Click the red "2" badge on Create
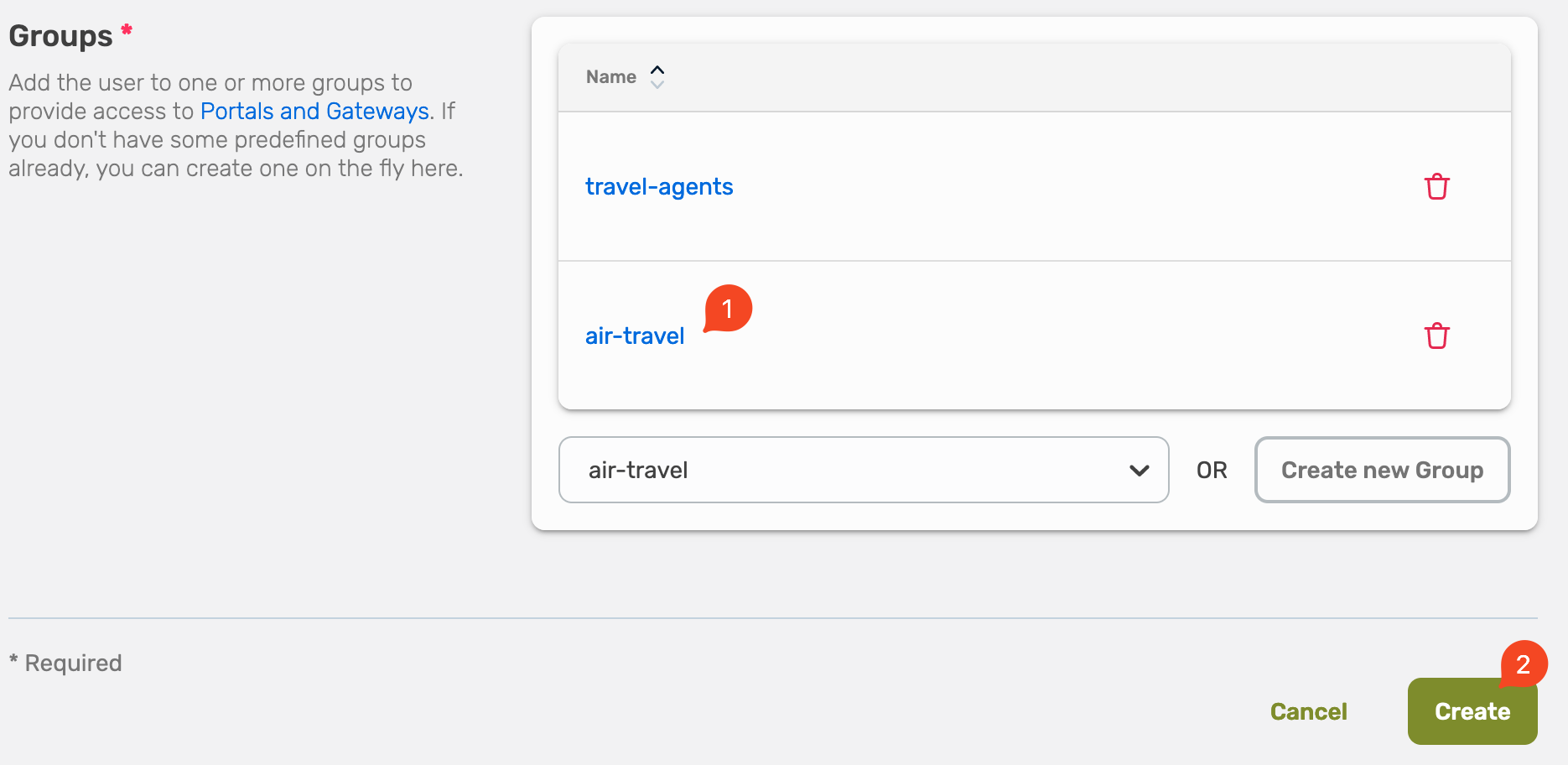The width and height of the screenshot is (1568, 765). click(1524, 665)
